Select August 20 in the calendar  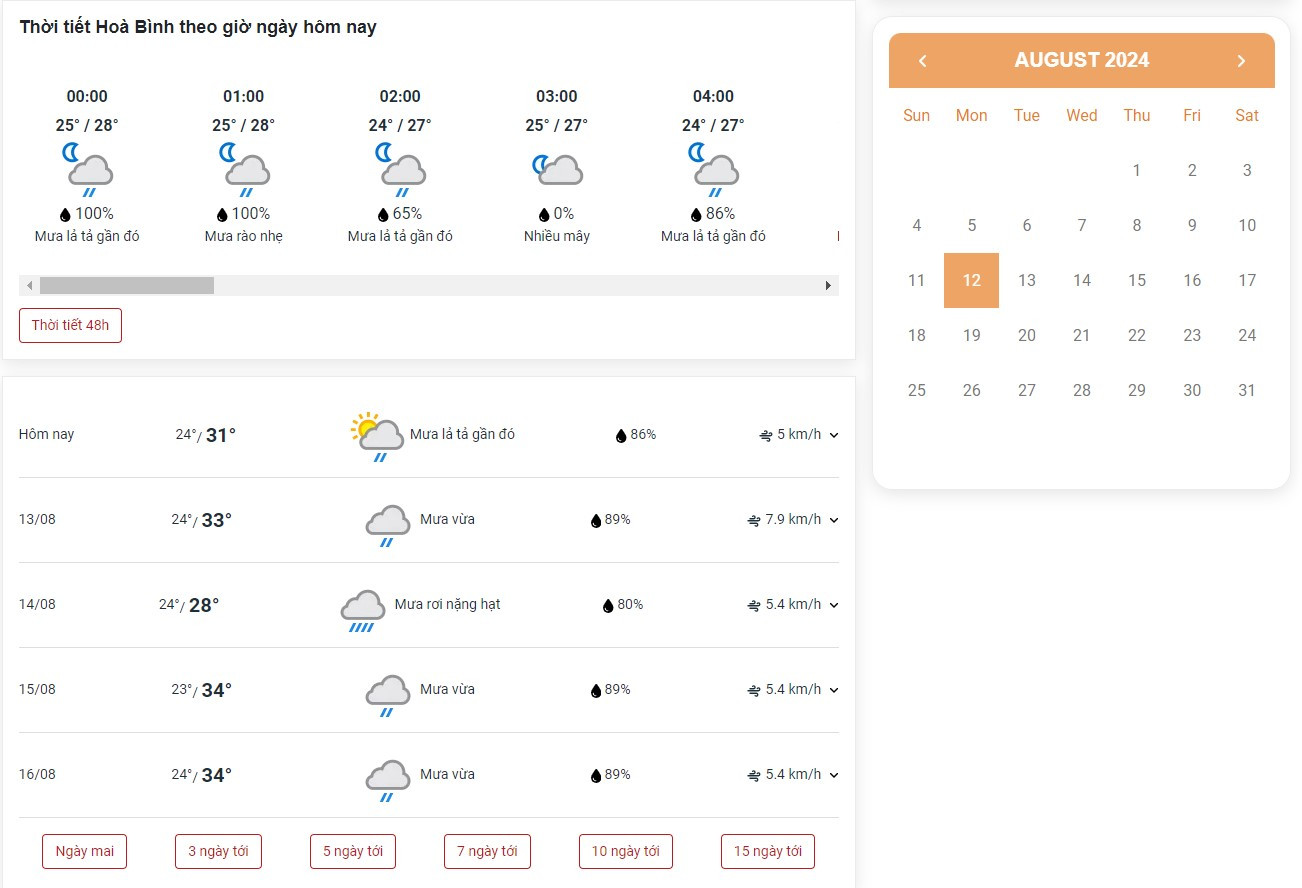pos(1027,335)
